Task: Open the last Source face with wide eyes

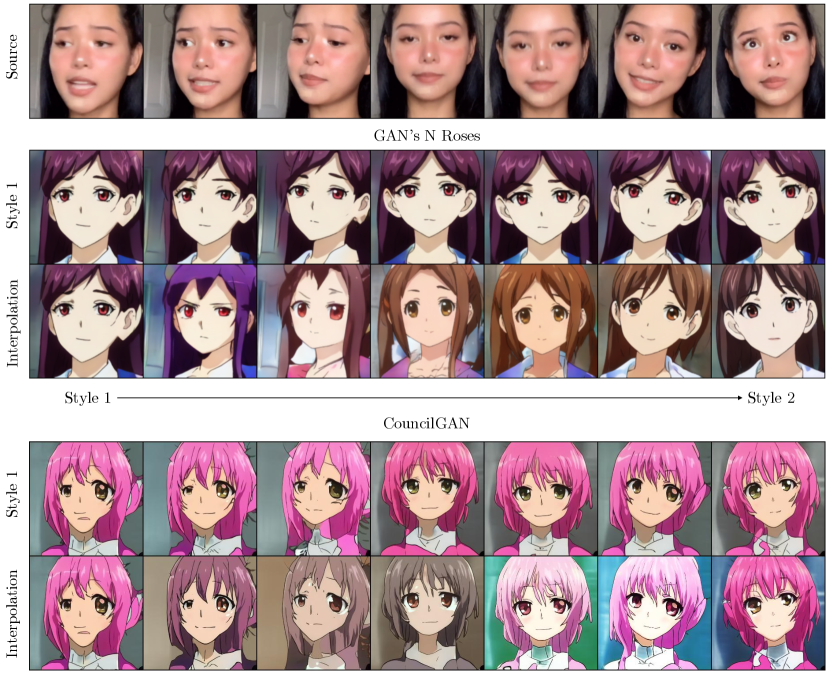Action: click(768, 61)
